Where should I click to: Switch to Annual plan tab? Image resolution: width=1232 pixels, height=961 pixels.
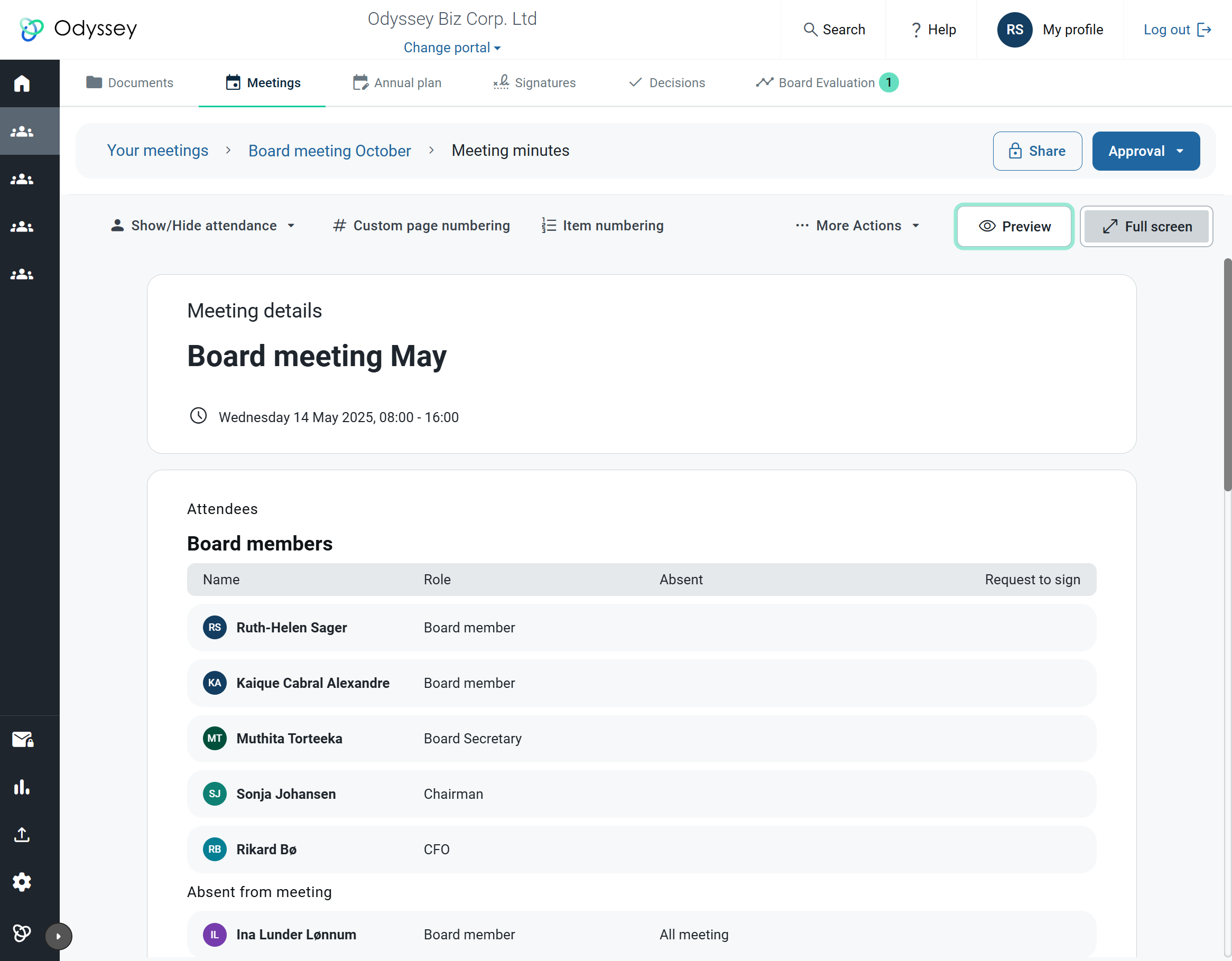(x=397, y=83)
